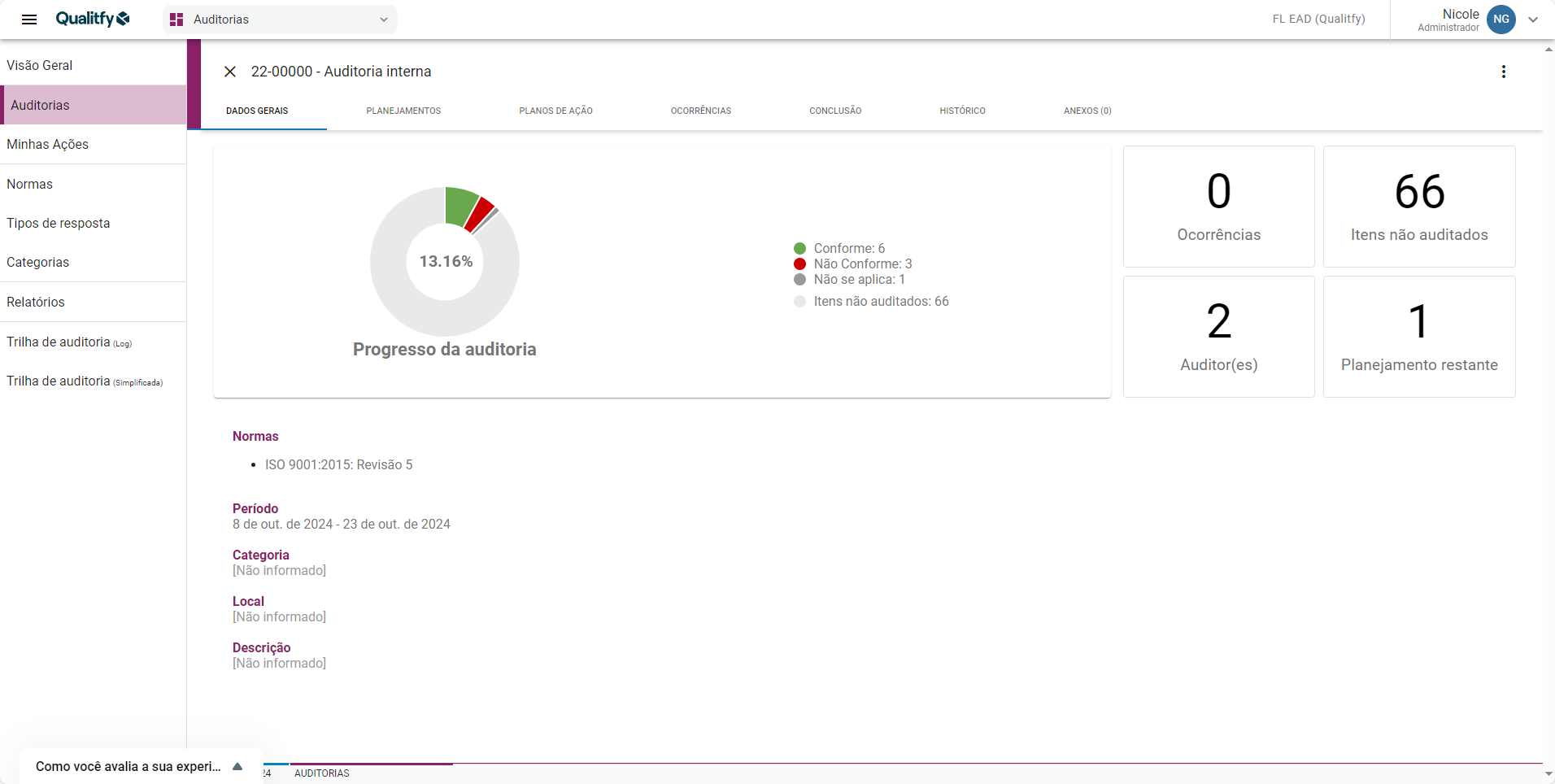Open Trilha de auditoria (Log)
The height and width of the screenshot is (784, 1555).
93,342
